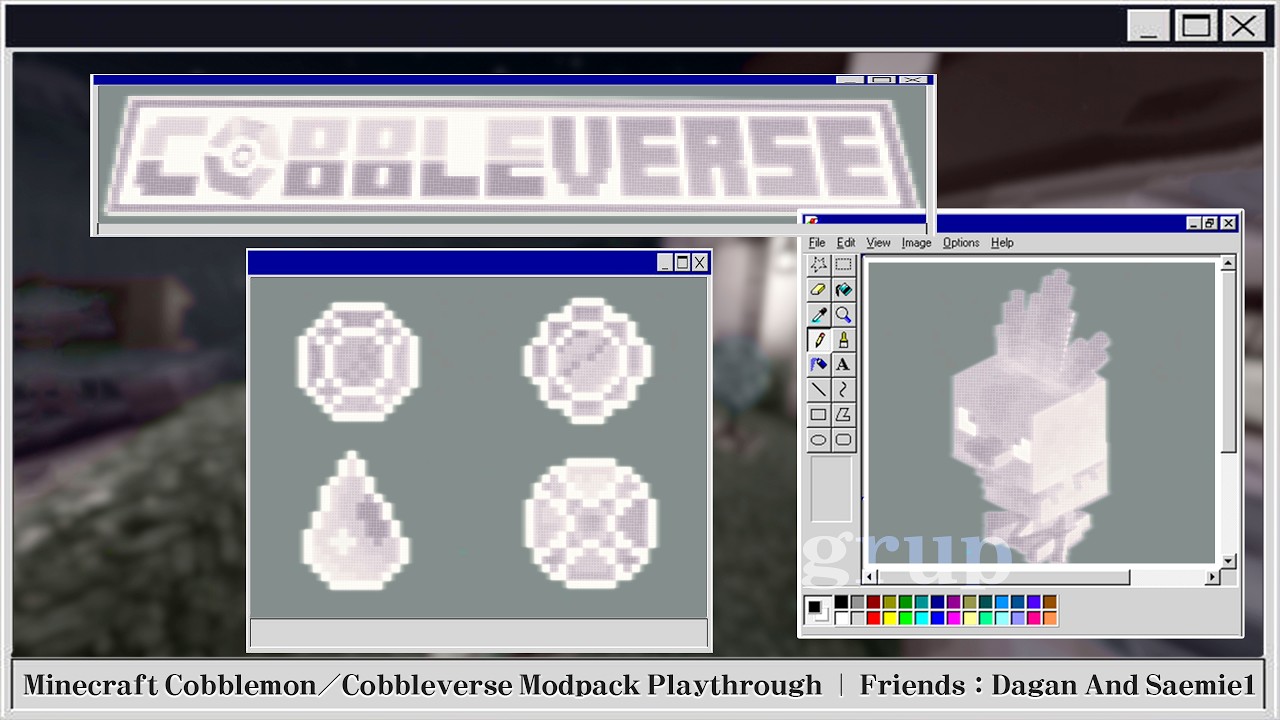Pick the orange color swatch
Image resolution: width=1280 pixels, height=720 pixels.
[x=1050, y=618]
